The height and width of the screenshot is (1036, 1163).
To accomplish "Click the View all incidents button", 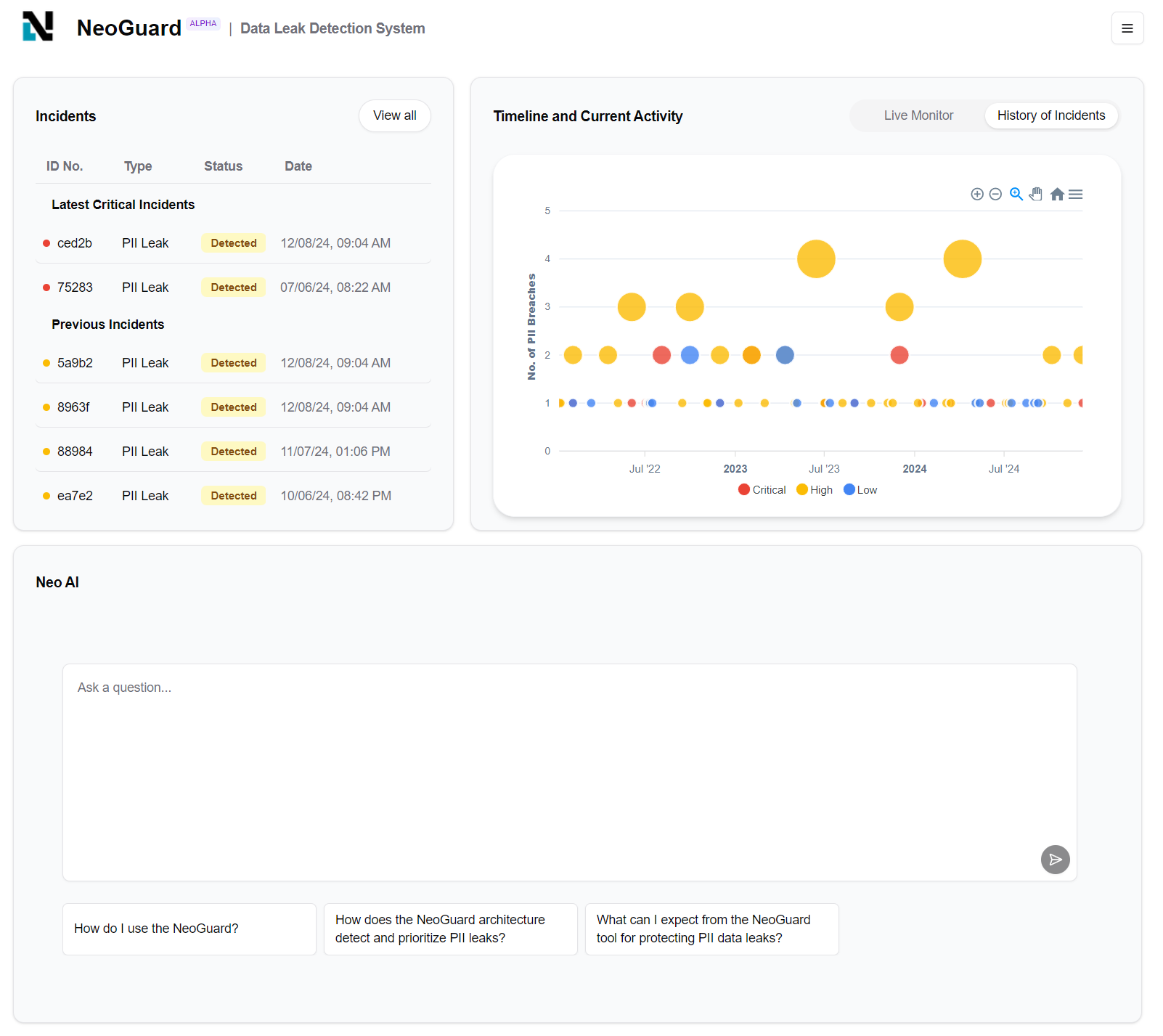I will pyautogui.click(x=395, y=115).
